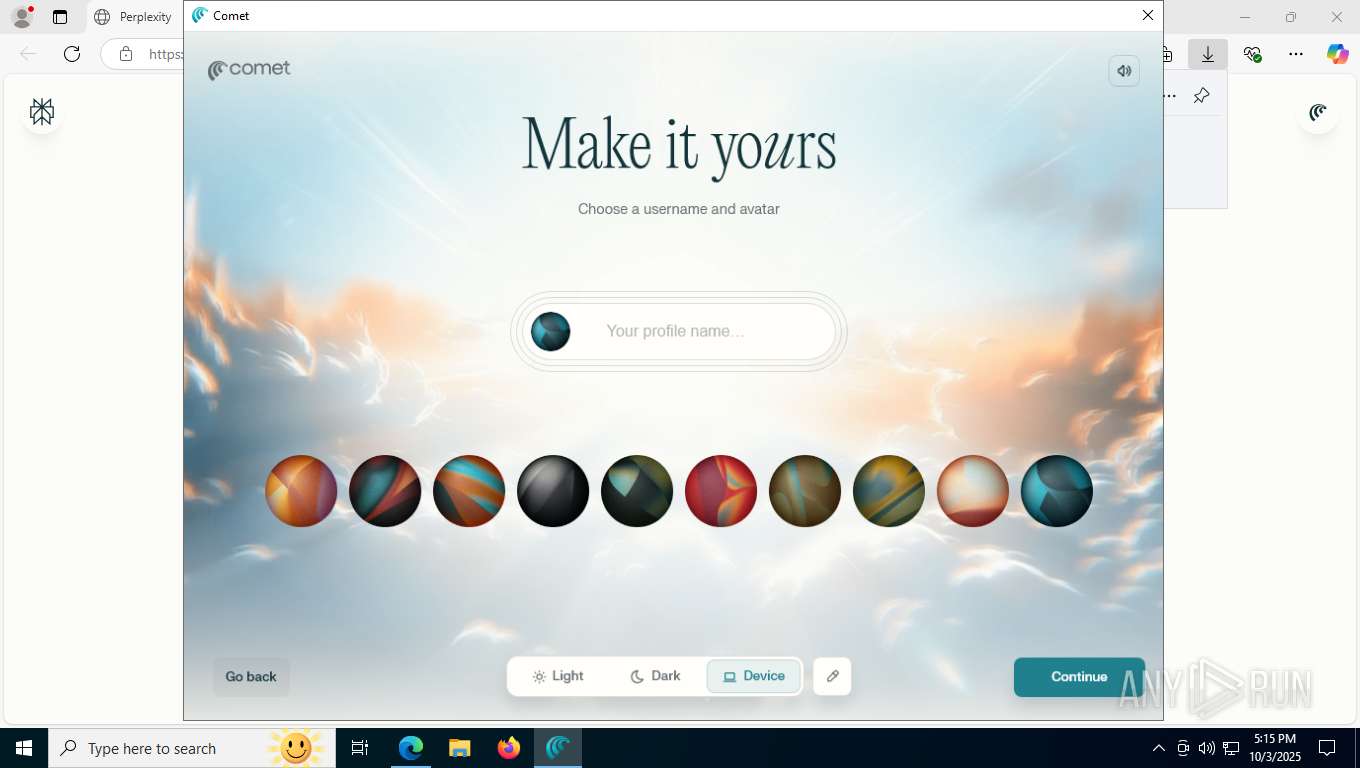
Task: Open the taskbar clock and date
Action: [x=1274, y=748]
